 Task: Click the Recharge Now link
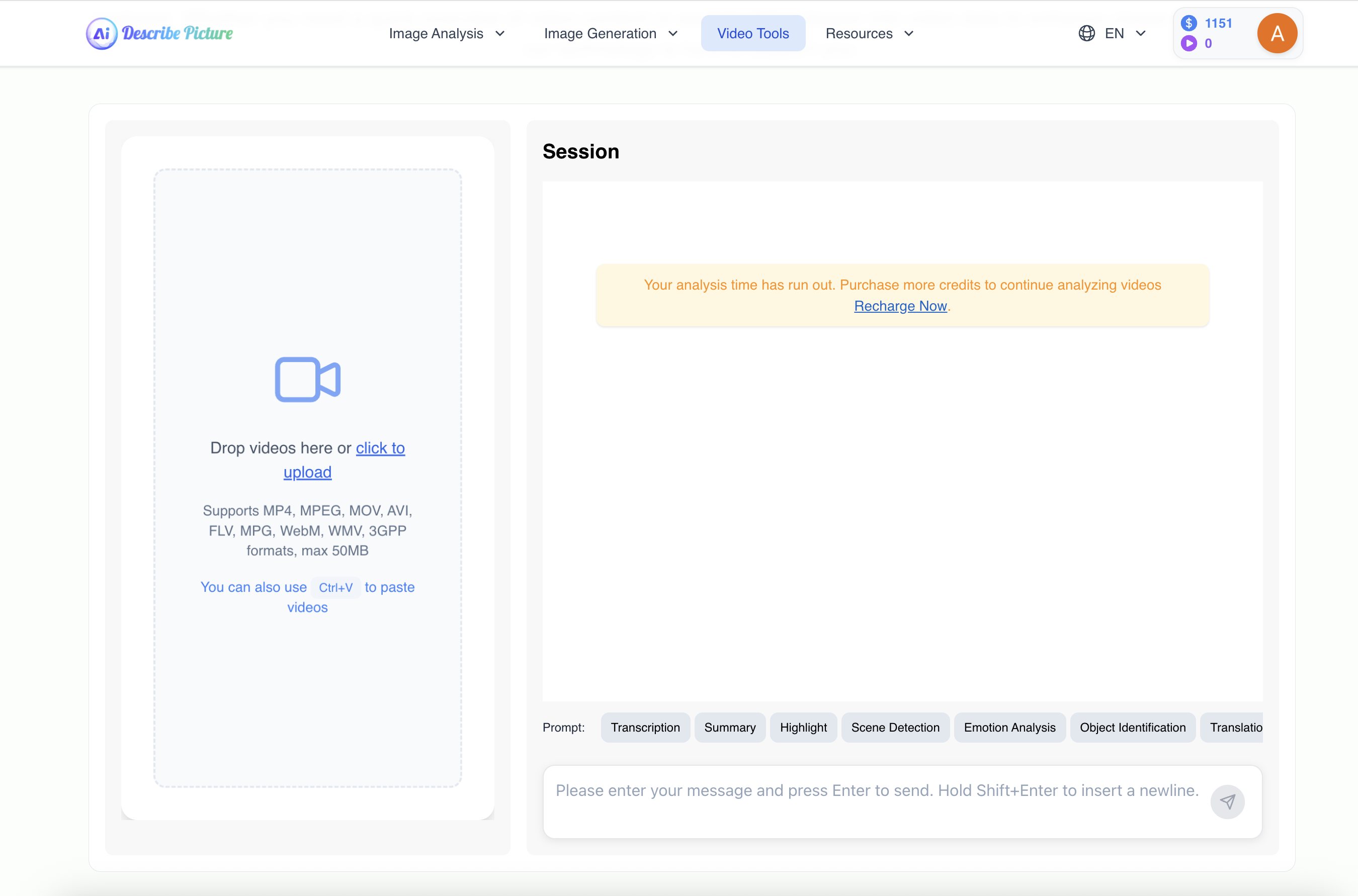click(x=900, y=306)
